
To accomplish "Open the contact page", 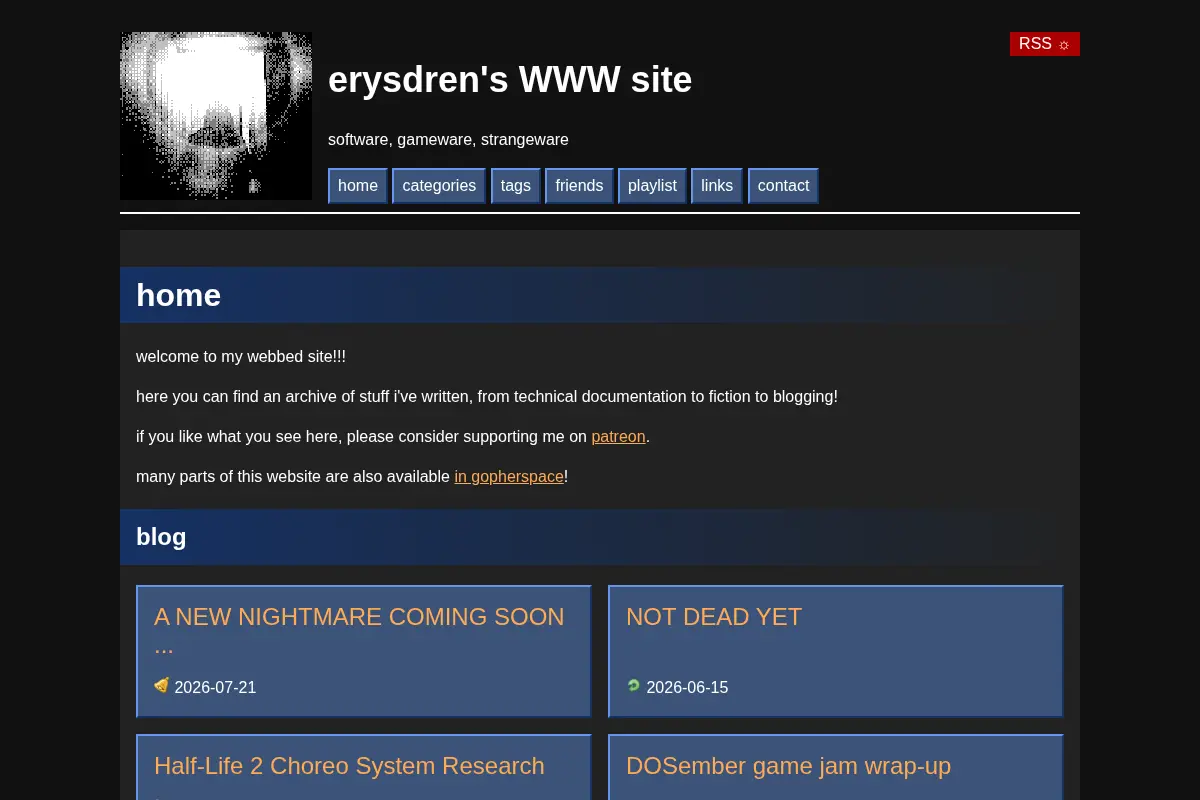I will coord(783,186).
